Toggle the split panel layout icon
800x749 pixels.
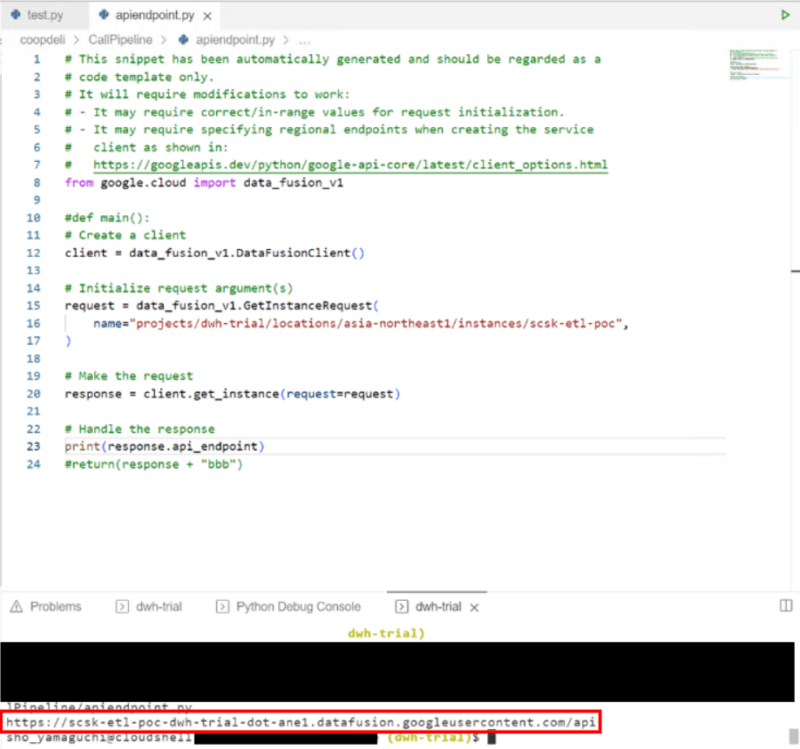(785, 606)
